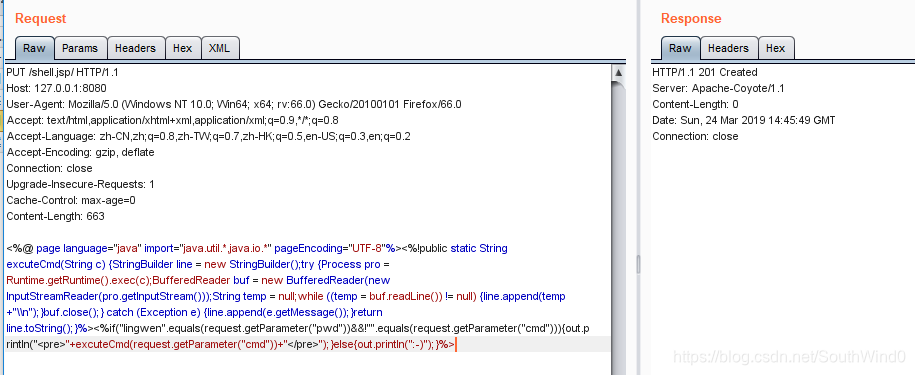Click the Upgrade-Insecure-Requests: 1 line
915x375 pixels.
(81, 184)
